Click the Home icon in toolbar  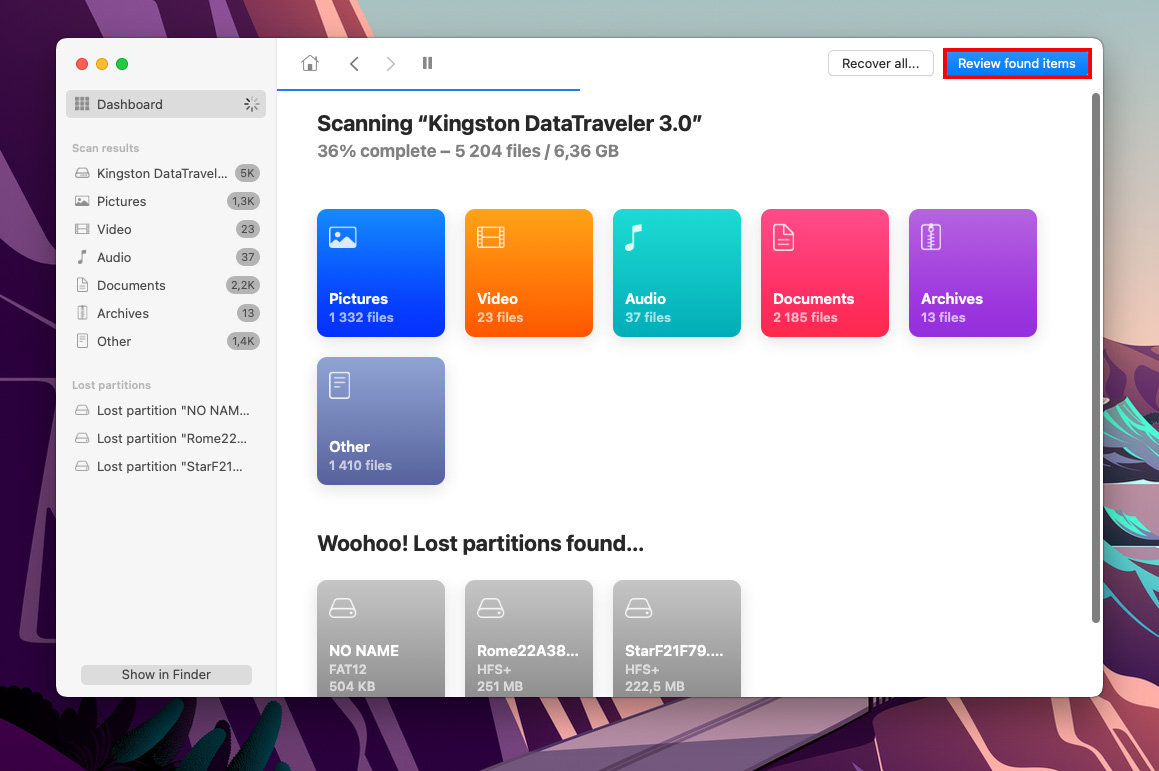coord(310,63)
